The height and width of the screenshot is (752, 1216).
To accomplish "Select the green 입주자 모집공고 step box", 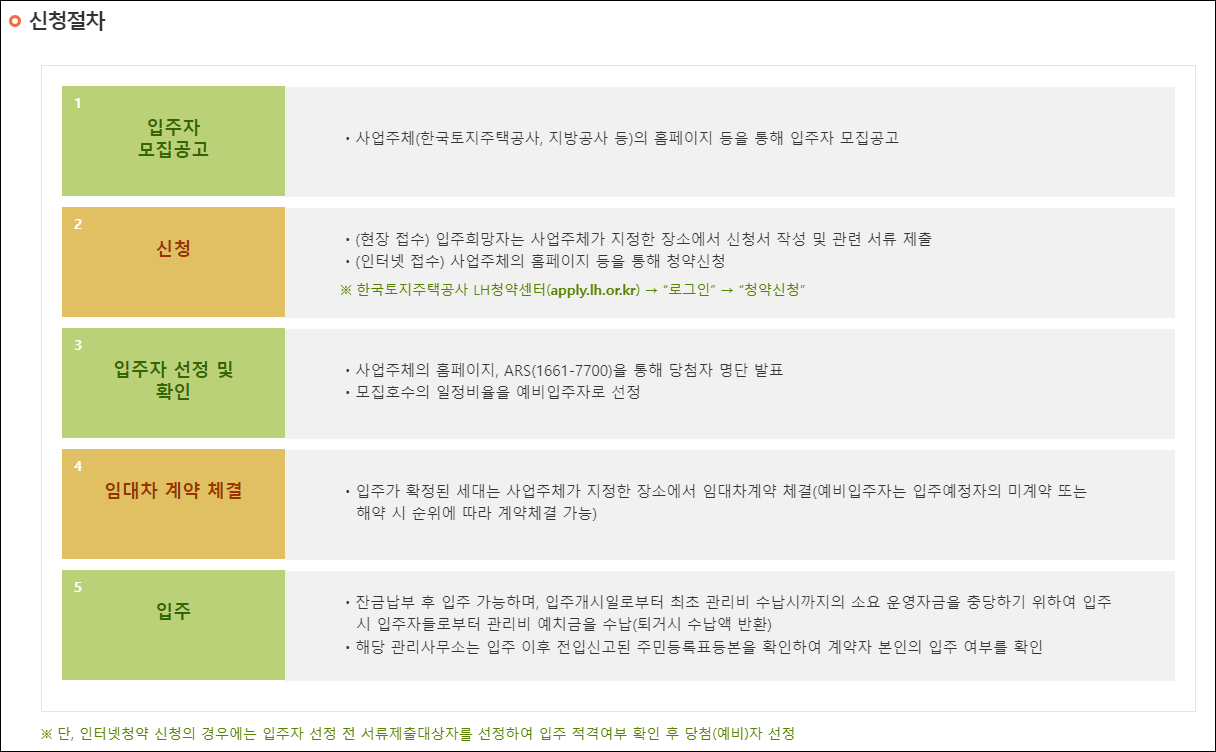I will click(x=173, y=140).
